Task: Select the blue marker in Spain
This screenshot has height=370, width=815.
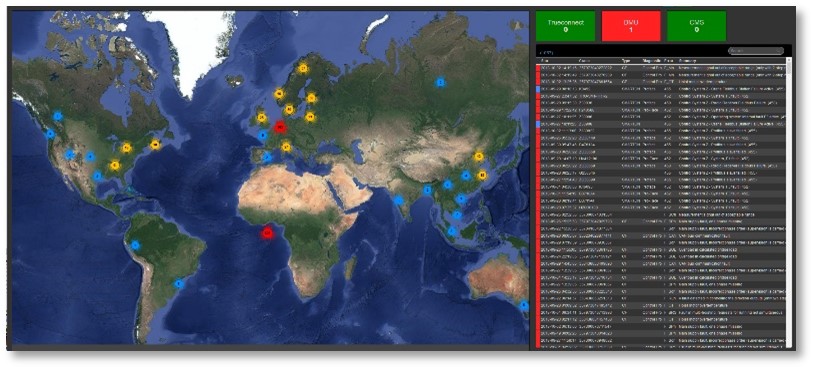Action: coord(267,157)
